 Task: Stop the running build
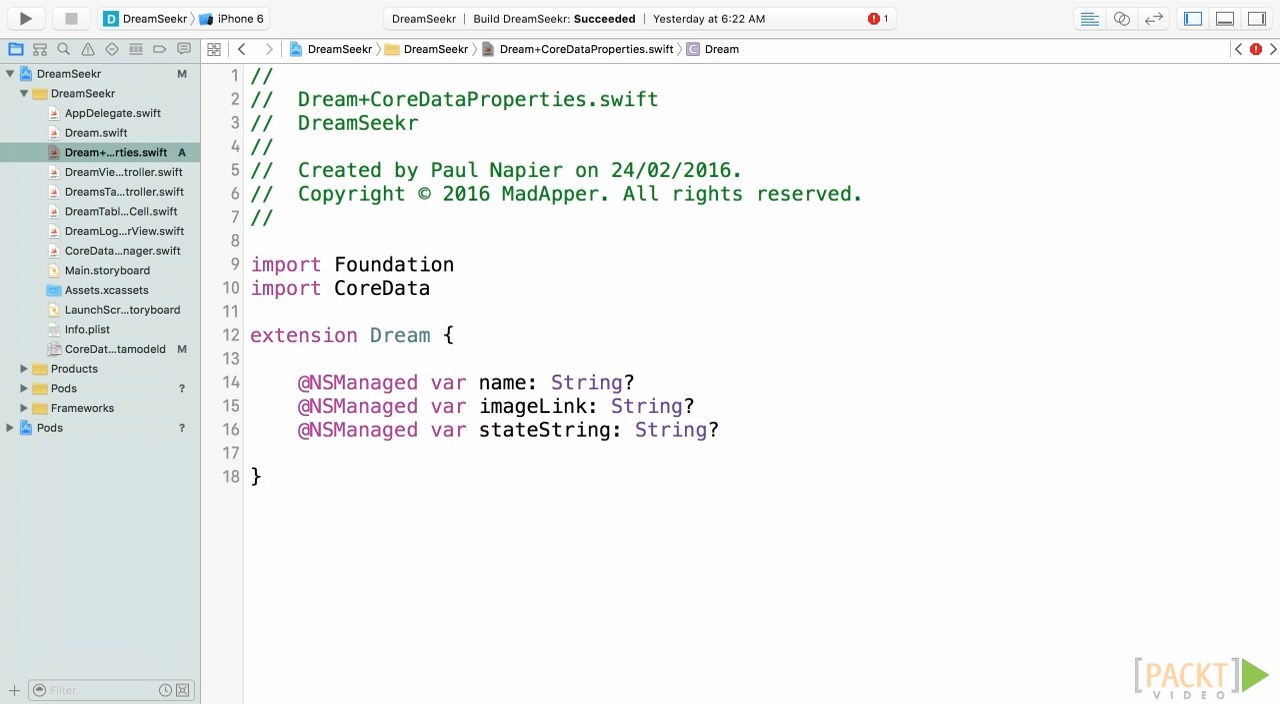tap(71, 18)
